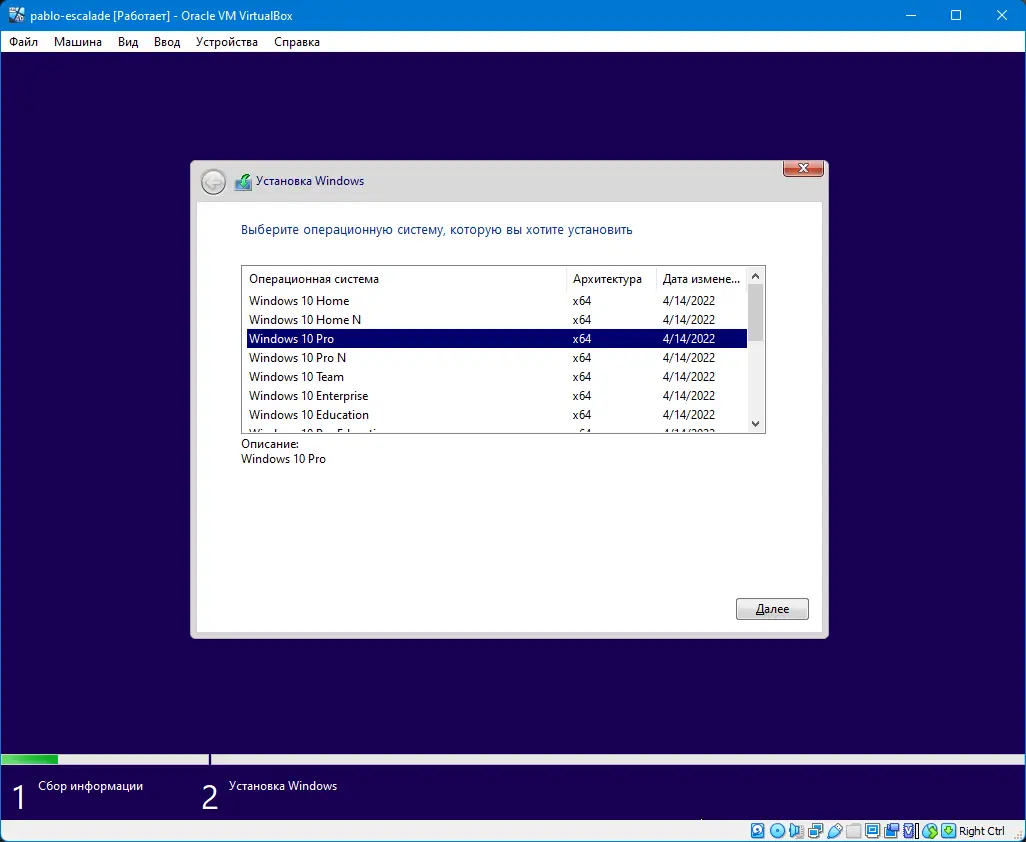Select the highlighted Windows 10 Pro row
The width and height of the screenshot is (1026, 842).
pos(497,338)
